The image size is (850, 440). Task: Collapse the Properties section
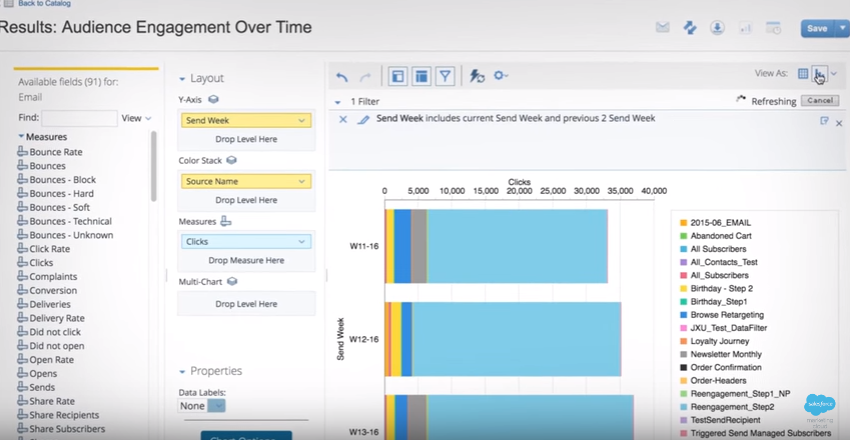(182, 372)
